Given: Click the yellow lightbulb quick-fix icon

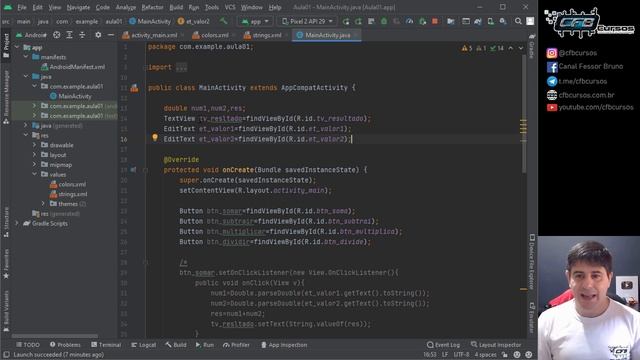Looking at the screenshot, I should coord(155,138).
